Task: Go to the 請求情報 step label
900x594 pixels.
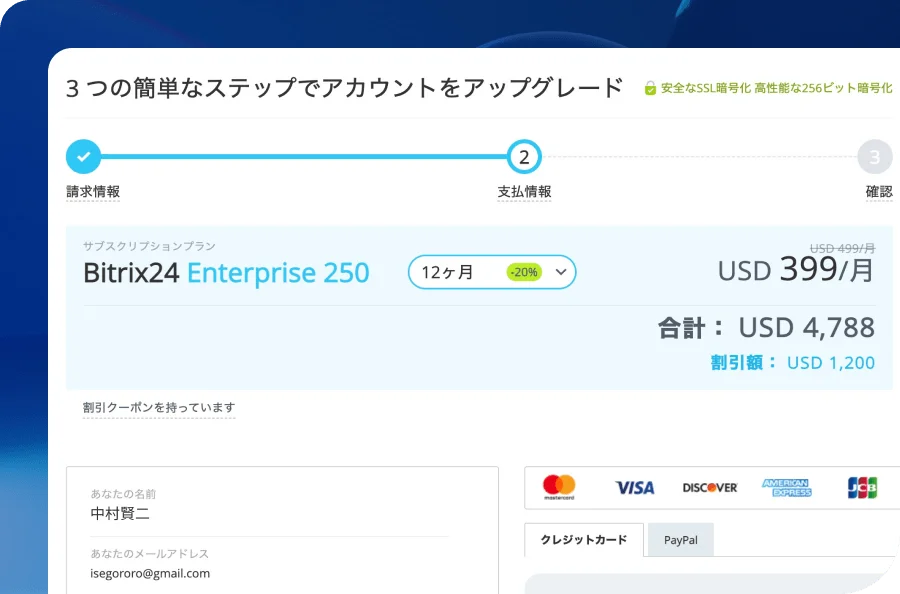Action: coord(93,192)
